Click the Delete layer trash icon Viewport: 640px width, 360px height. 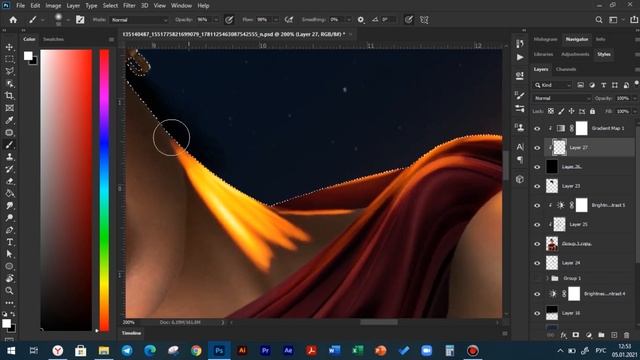627,335
